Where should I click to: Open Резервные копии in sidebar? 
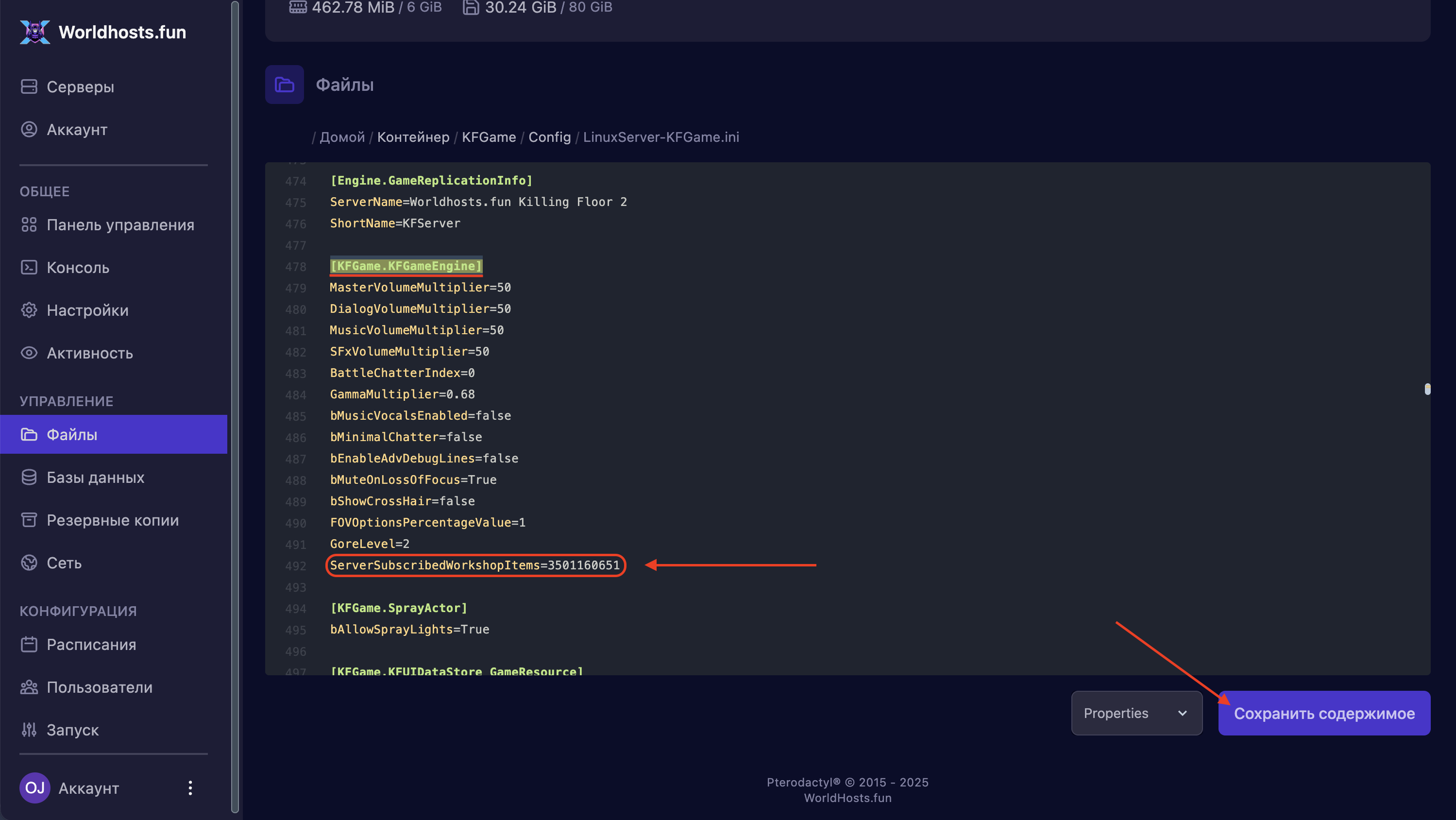pos(113,520)
